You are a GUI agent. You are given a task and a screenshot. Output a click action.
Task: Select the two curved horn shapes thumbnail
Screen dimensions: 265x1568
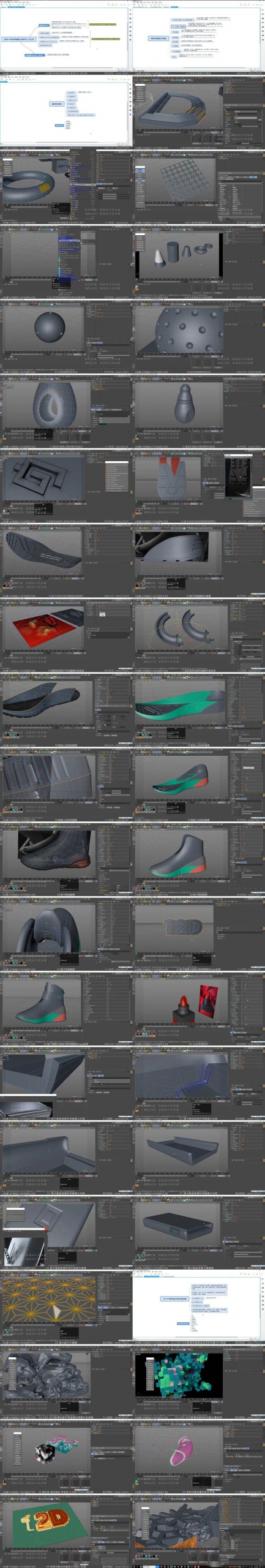pos(199,636)
